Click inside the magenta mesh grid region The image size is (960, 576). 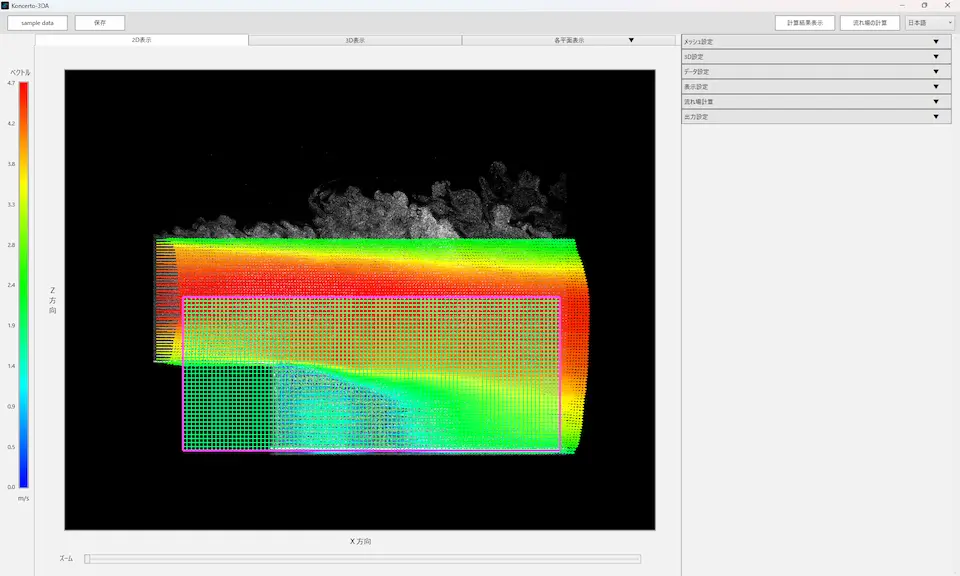pyautogui.click(x=372, y=374)
